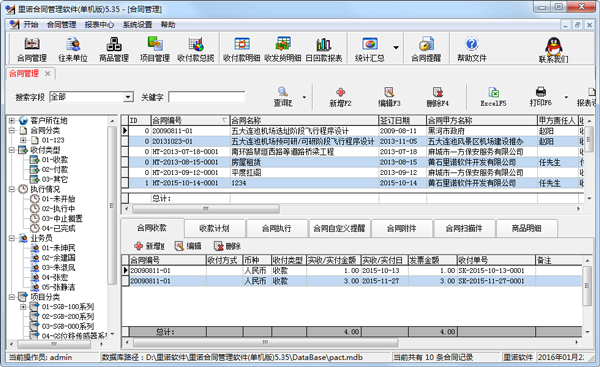Click 编辑 in 合同收款 panel
600x367 pixels.
click(x=188, y=246)
